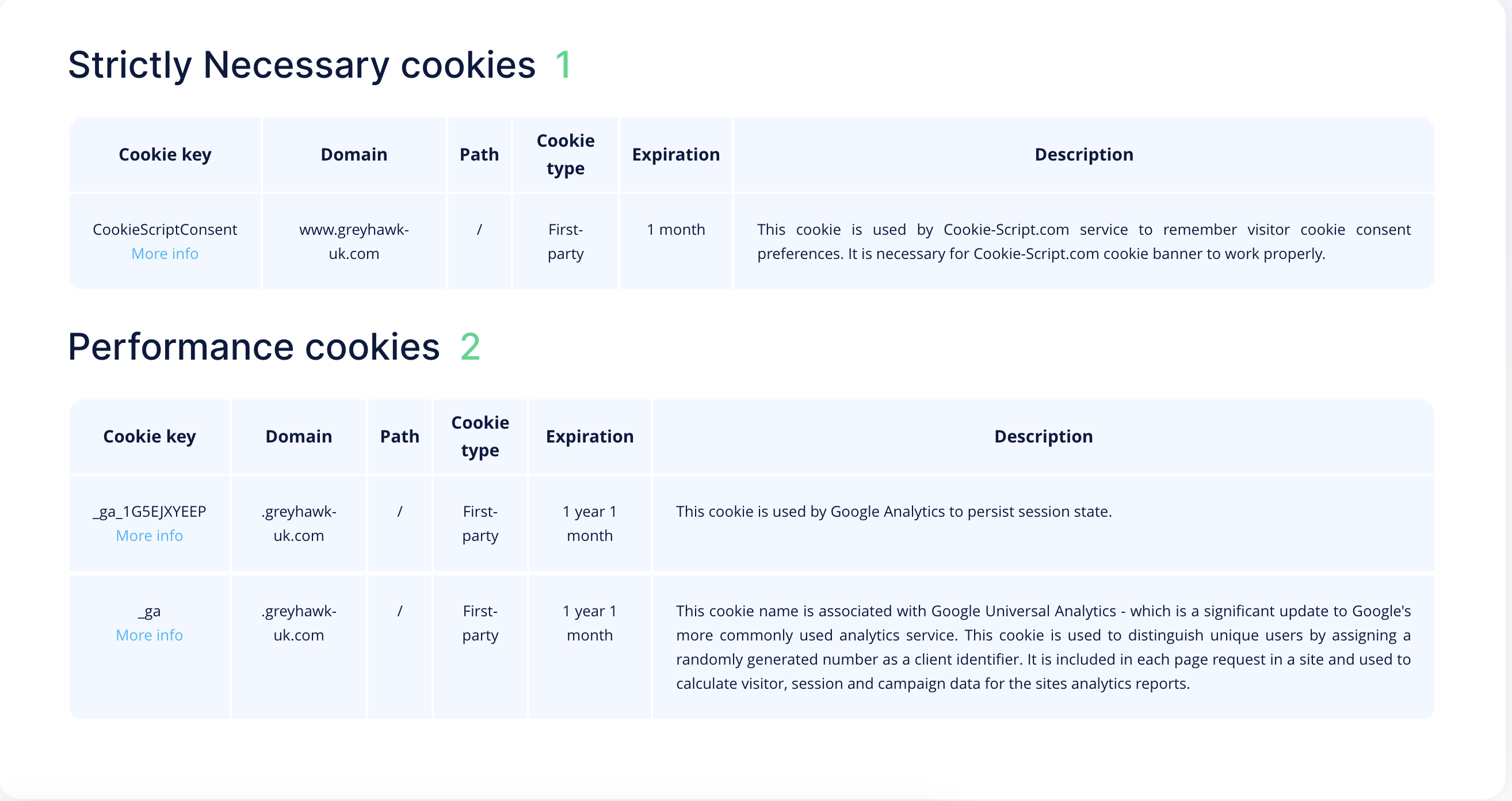Image resolution: width=1512 pixels, height=801 pixels.
Task: Open More info link under _ga_1G5EJXYEEP
Action: point(150,536)
